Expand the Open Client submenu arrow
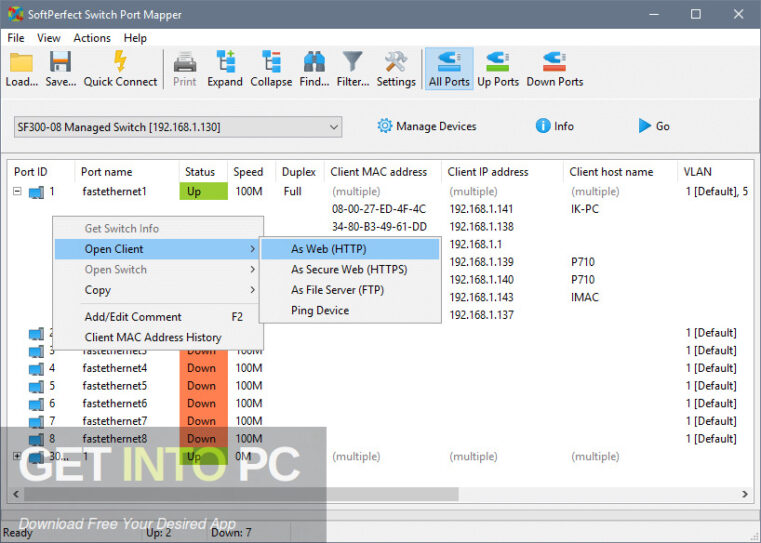The width and height of the screenshot is (761, 543). click(252, 249)
